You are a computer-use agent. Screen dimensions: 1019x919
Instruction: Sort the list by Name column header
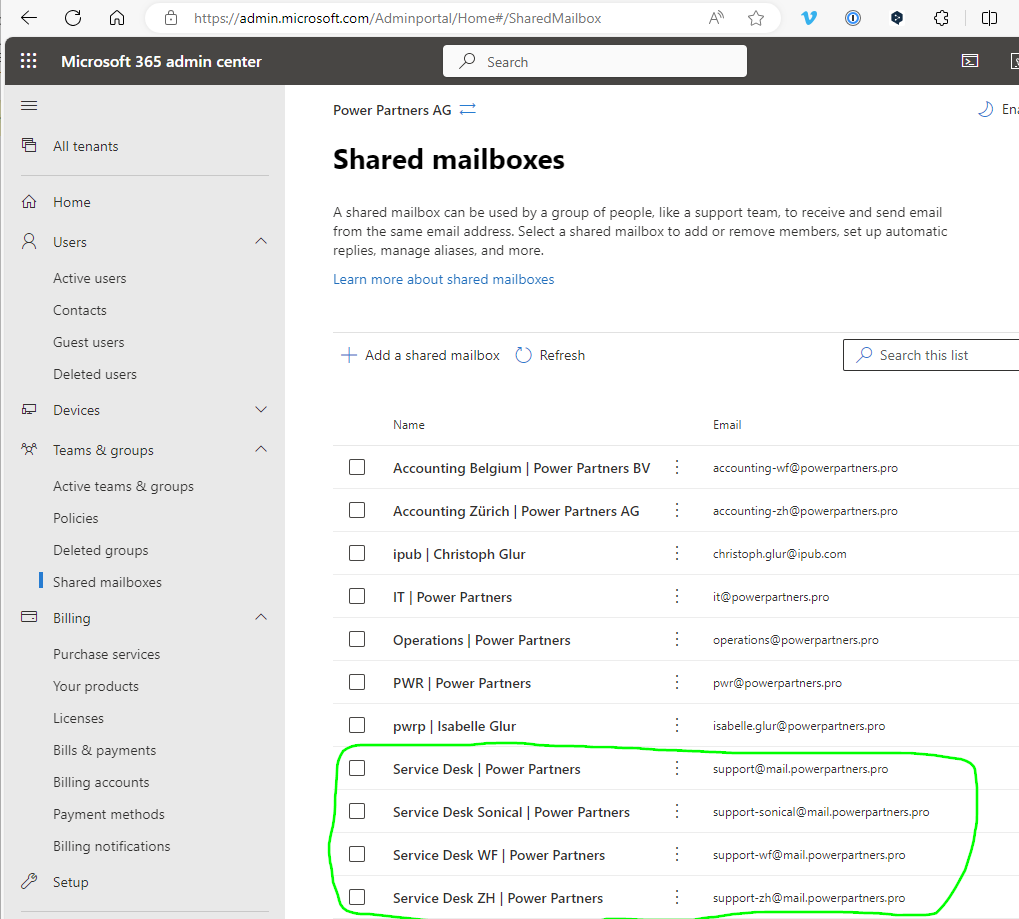pyautogui.click(x=409, y=424)
